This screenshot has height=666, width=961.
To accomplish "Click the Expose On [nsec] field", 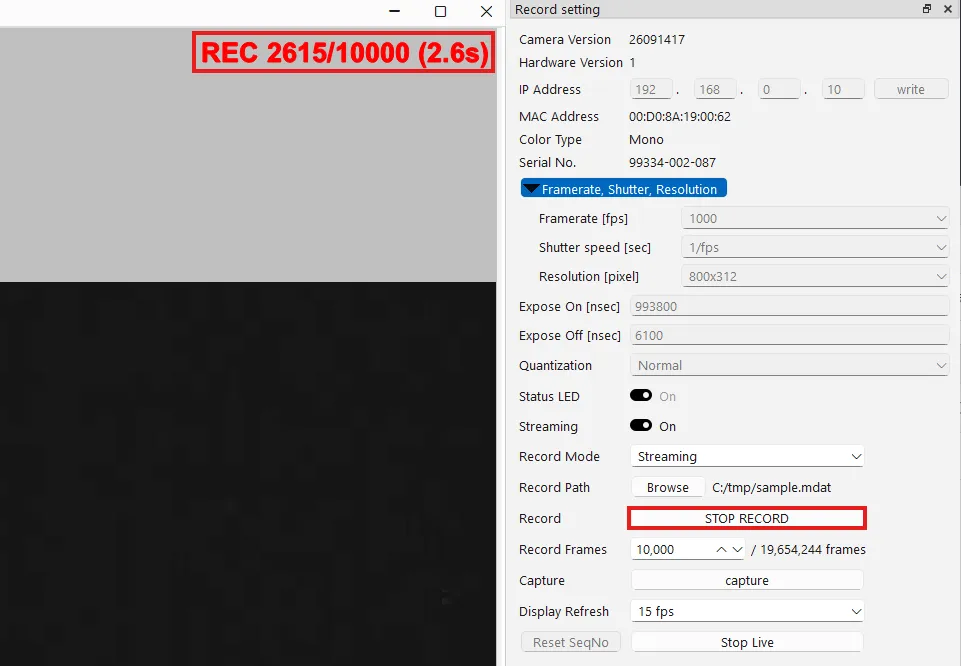I will (x=790, y=306).
